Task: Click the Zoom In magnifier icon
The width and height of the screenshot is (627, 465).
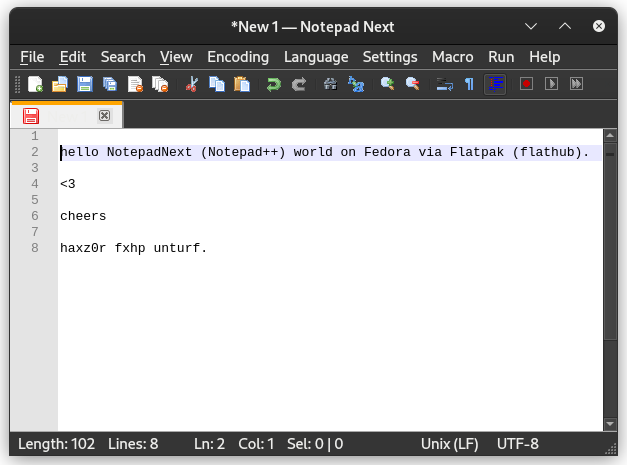Action: point(387,85)
